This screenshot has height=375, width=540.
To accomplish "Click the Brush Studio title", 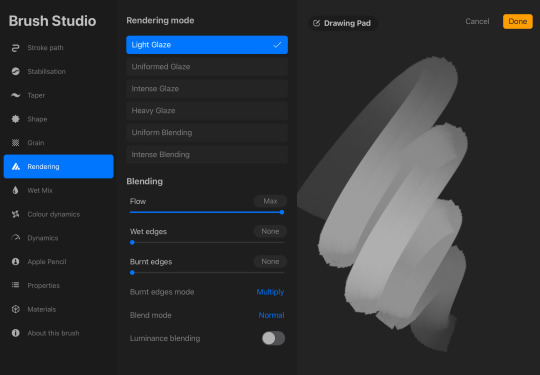I will click(x=52, y=21).
